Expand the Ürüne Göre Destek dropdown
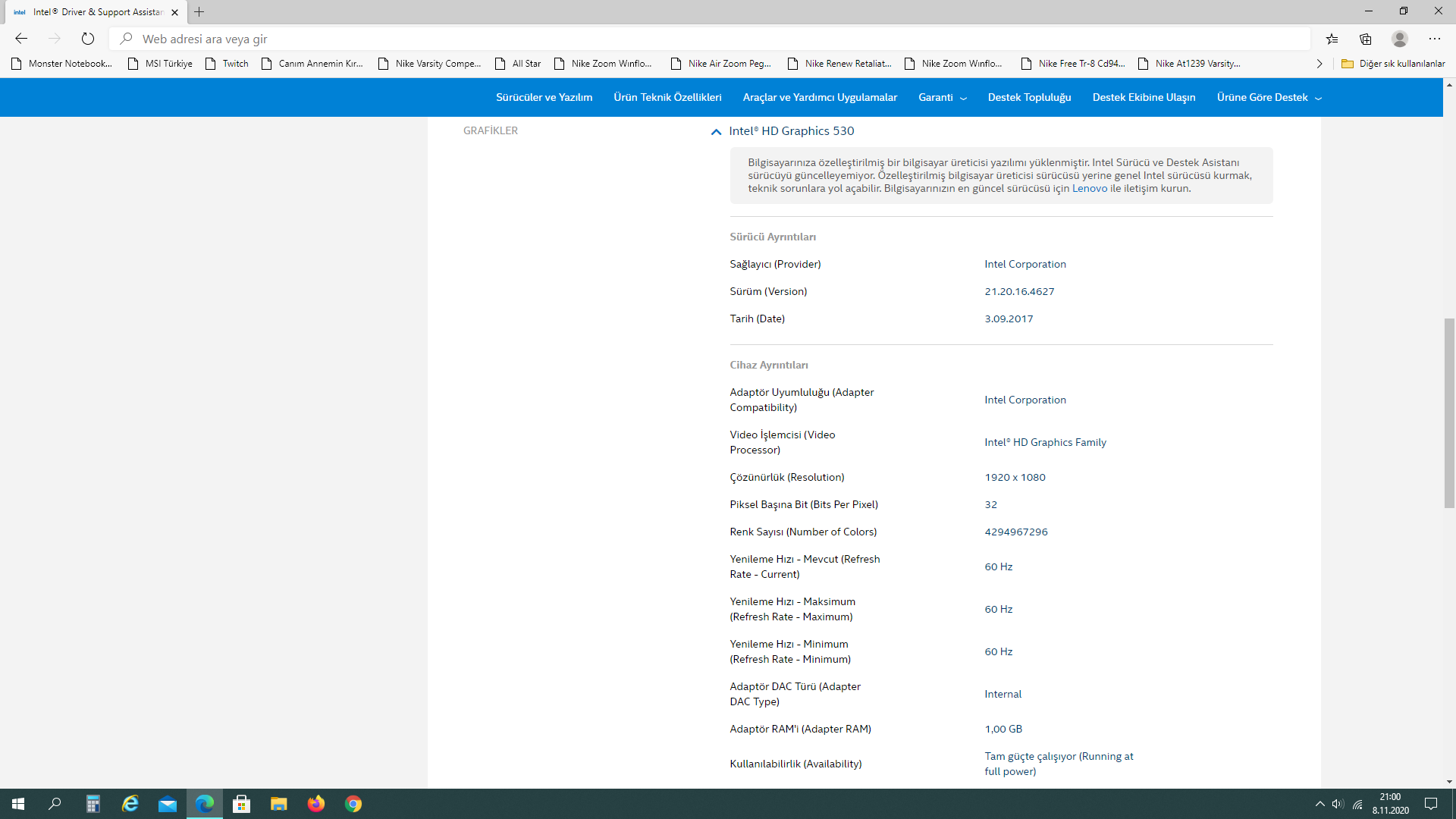Image resolution: width=1456 pixels, height=819 pixels. click(1269, 97)
